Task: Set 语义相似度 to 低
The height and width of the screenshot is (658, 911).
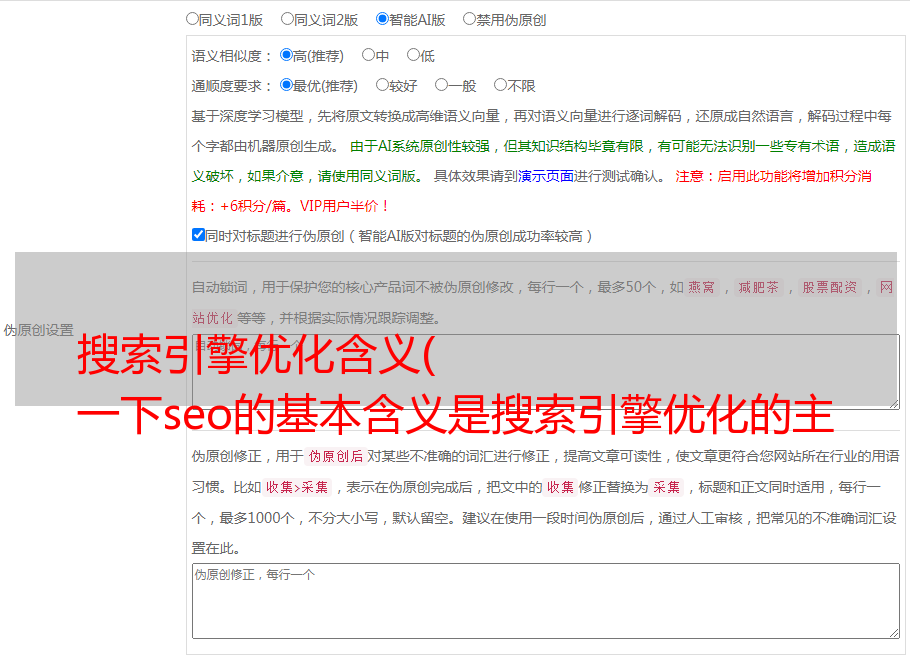Action: pyautogui.click(x=413, y=55)
